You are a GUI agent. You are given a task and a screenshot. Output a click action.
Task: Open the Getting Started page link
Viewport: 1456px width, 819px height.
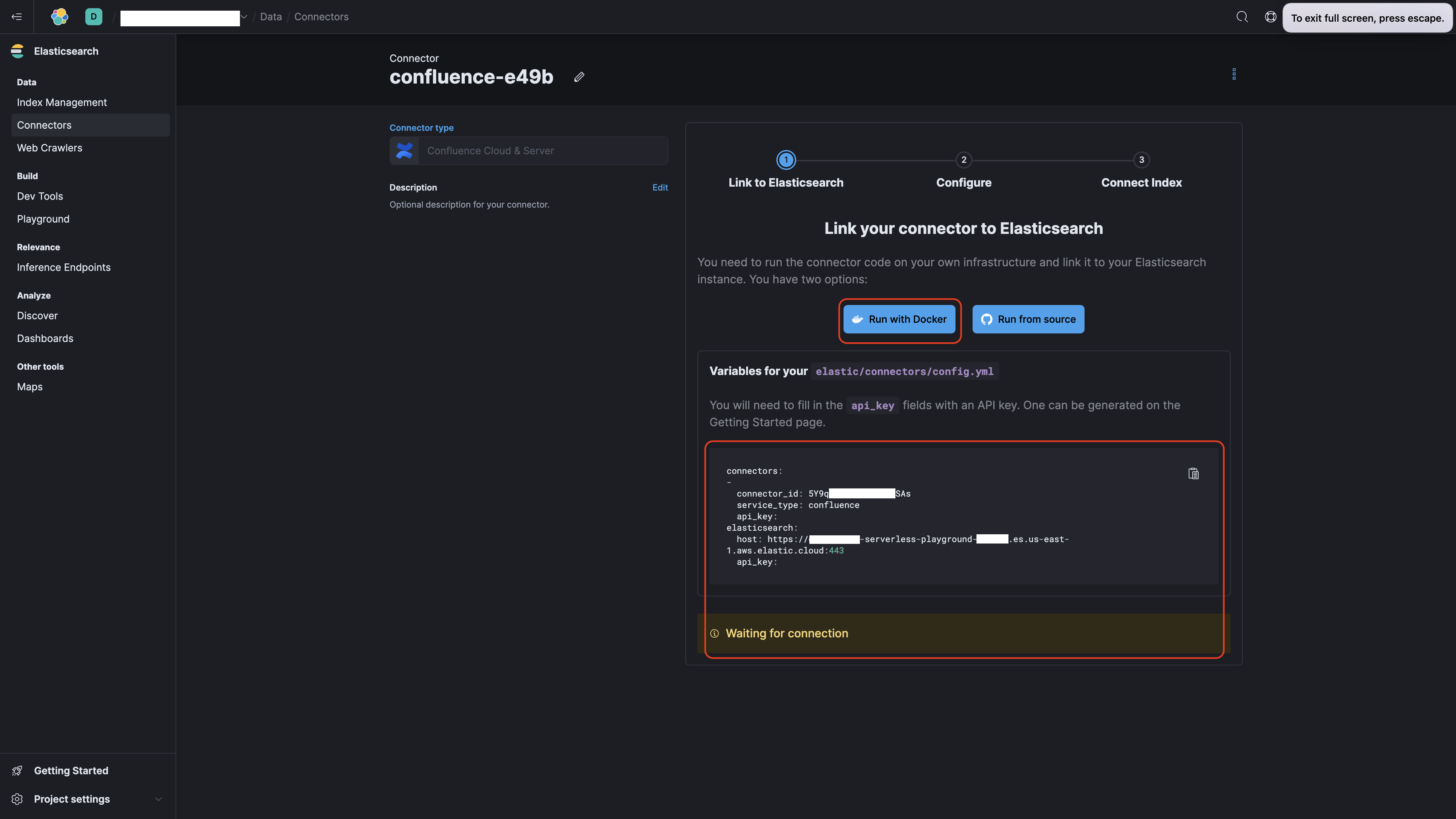click(x=71, y=770)
